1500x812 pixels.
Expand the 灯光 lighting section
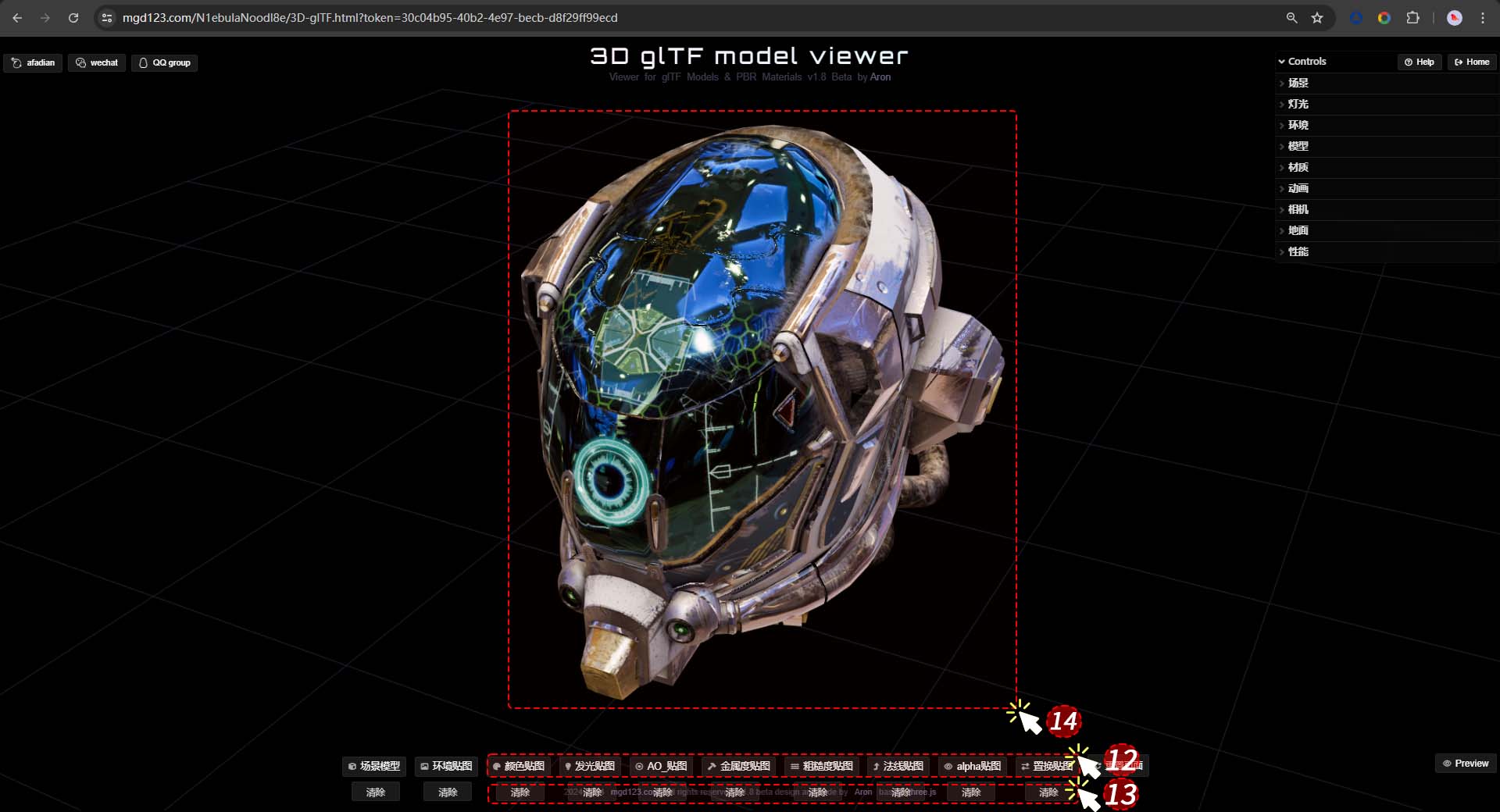[1298, 104]
